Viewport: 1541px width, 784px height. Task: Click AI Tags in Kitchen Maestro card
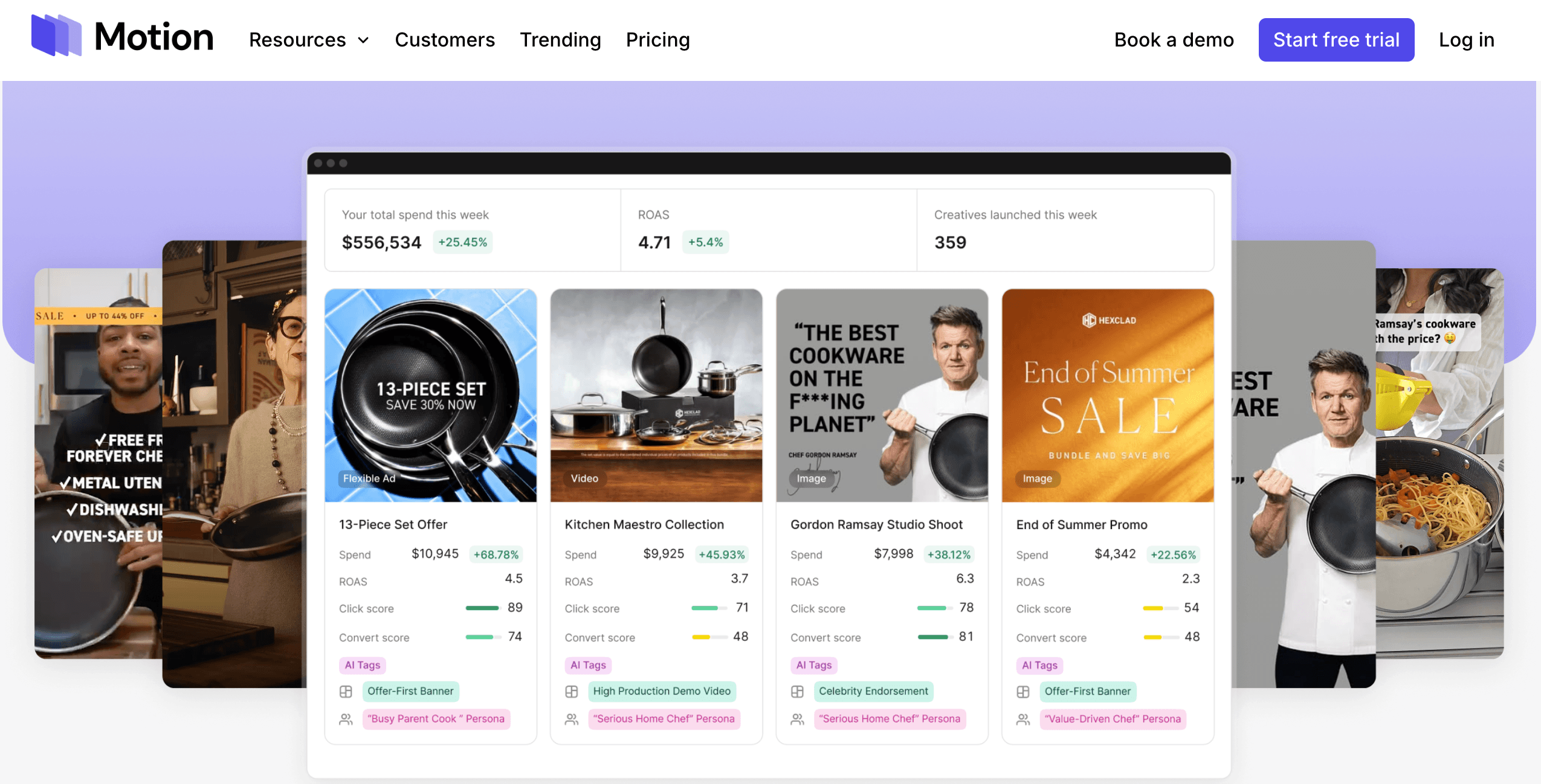(588, 665)
